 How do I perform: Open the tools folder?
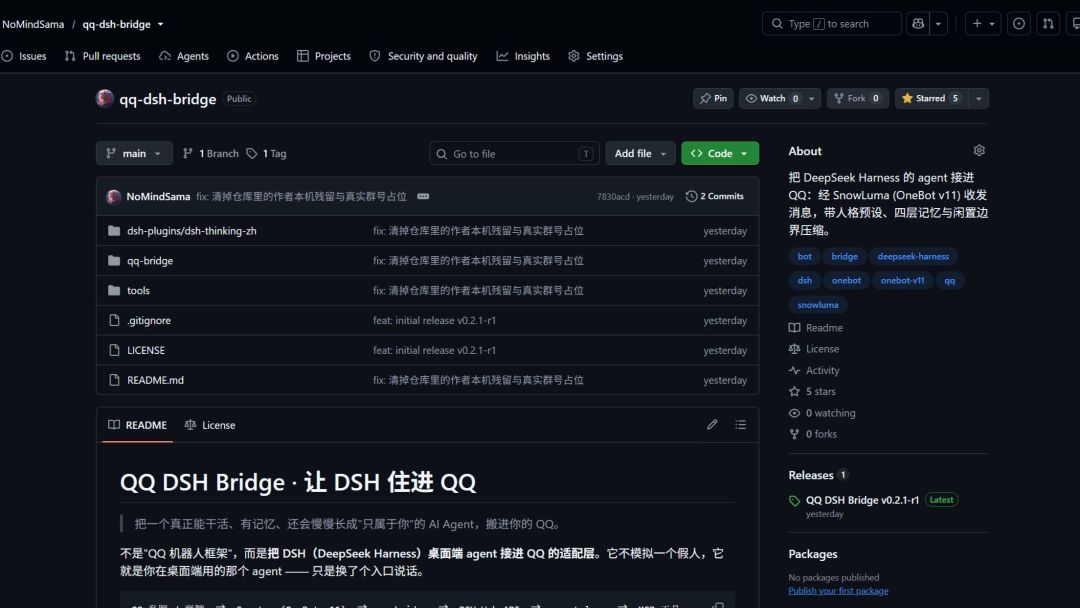(x=138, y=291)
